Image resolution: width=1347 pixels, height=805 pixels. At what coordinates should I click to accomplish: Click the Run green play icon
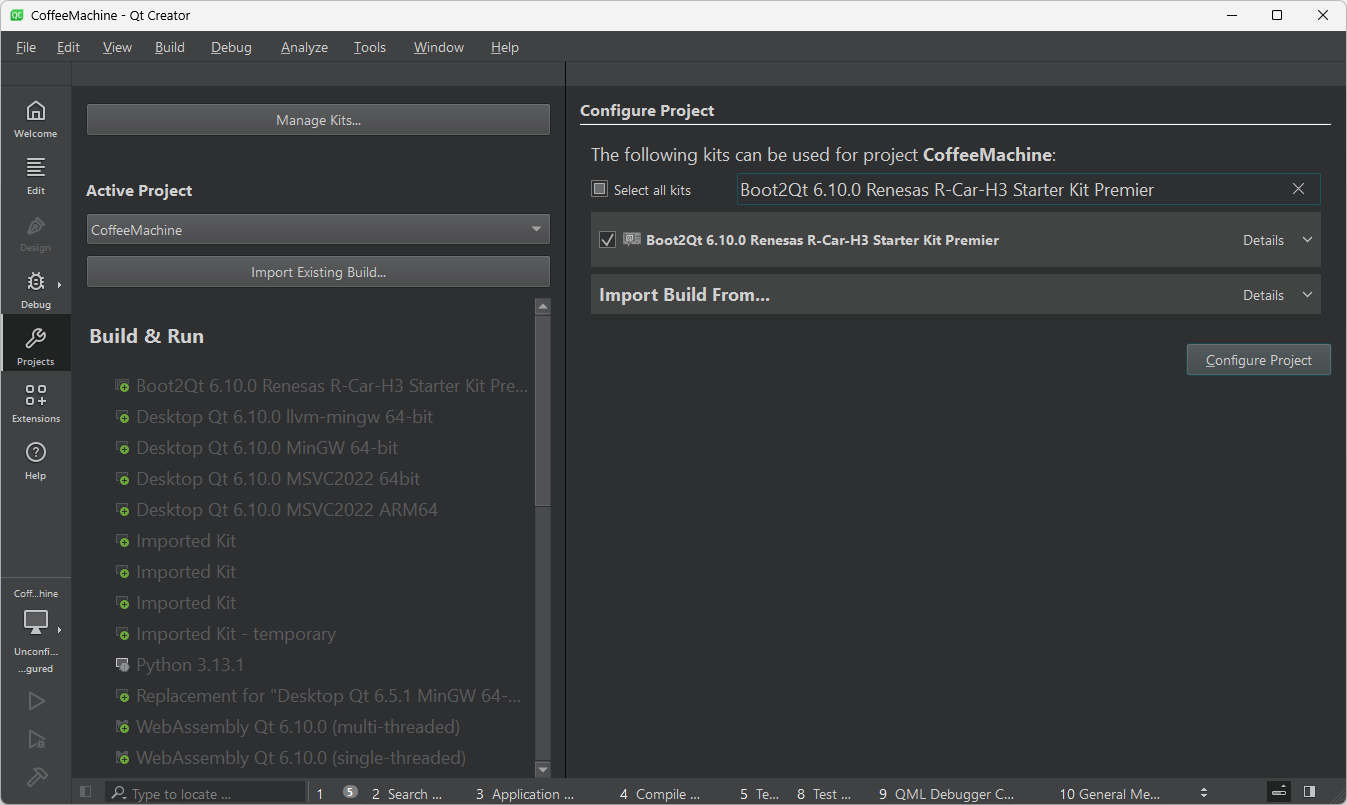(36, 700)
